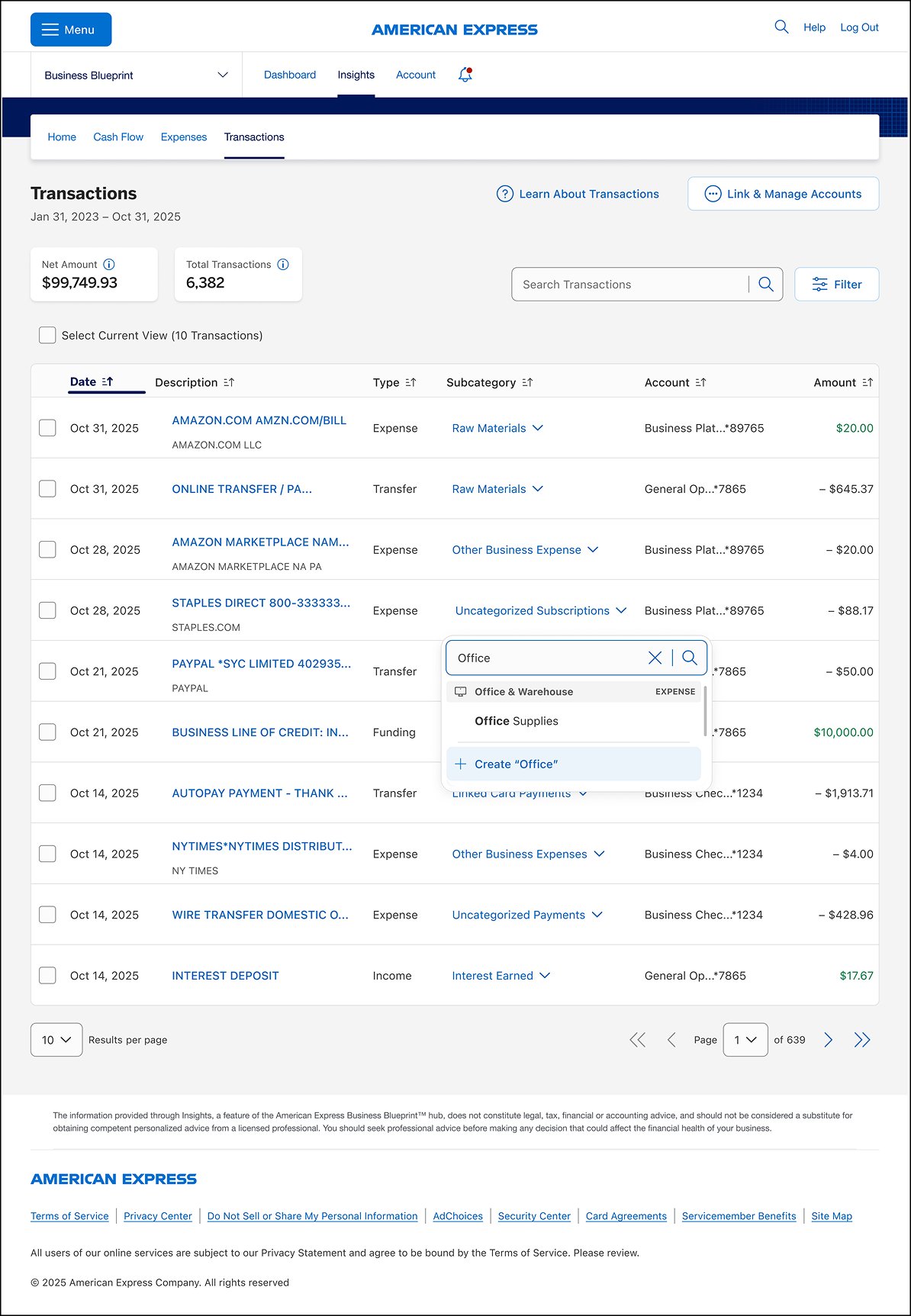Go to the first page double-arrow
The image size is (911, 1316).
click(x=638, y=1040)
